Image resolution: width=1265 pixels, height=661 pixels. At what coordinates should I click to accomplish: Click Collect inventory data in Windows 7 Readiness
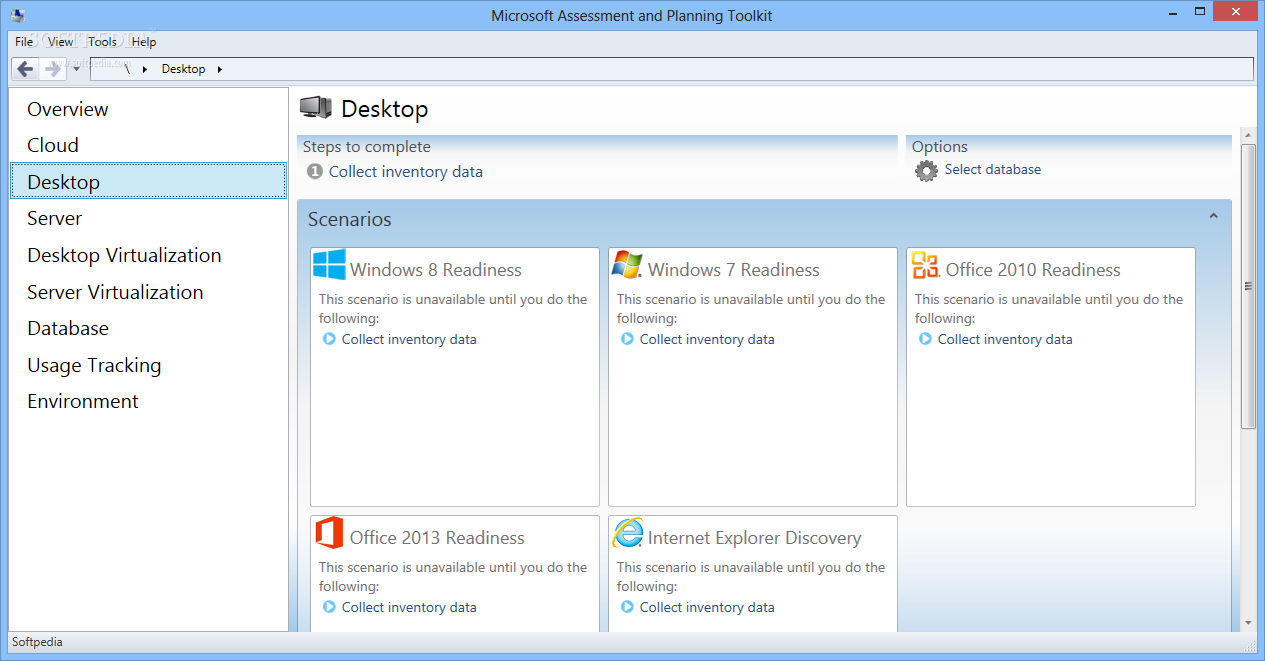point(707,339)
